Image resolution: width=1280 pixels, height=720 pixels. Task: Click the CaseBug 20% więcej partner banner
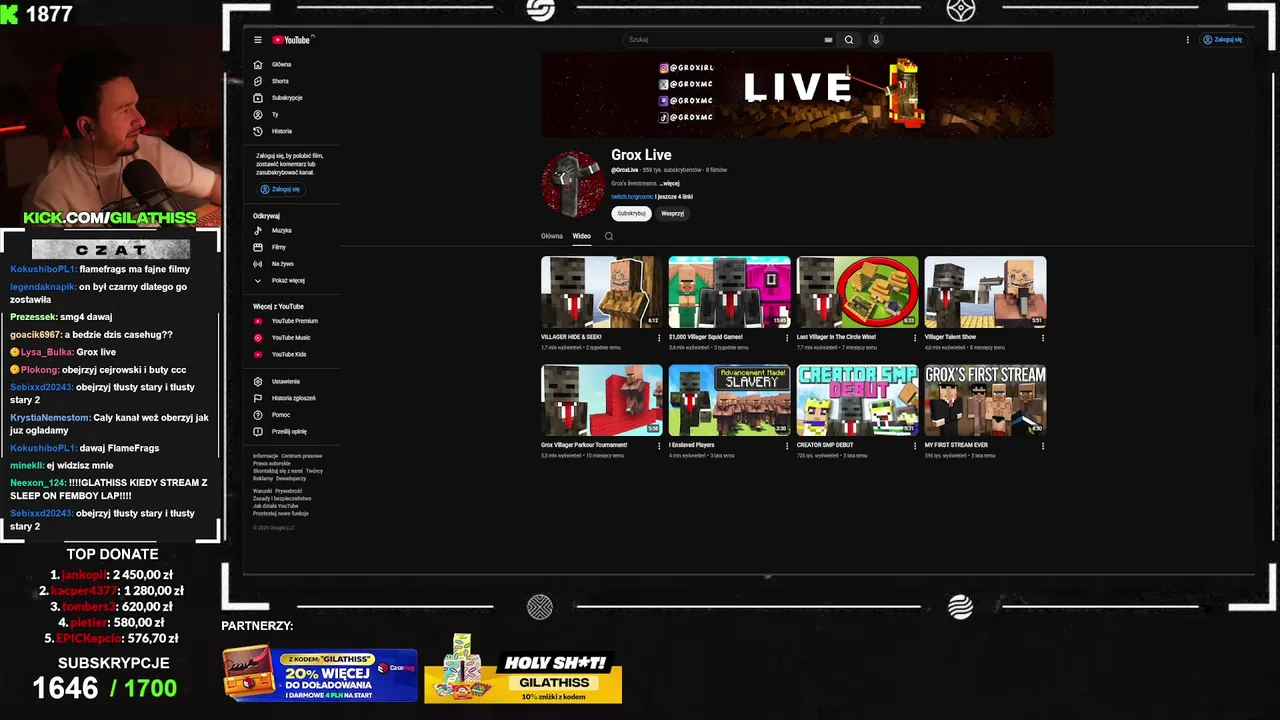[x=320, y=674]
